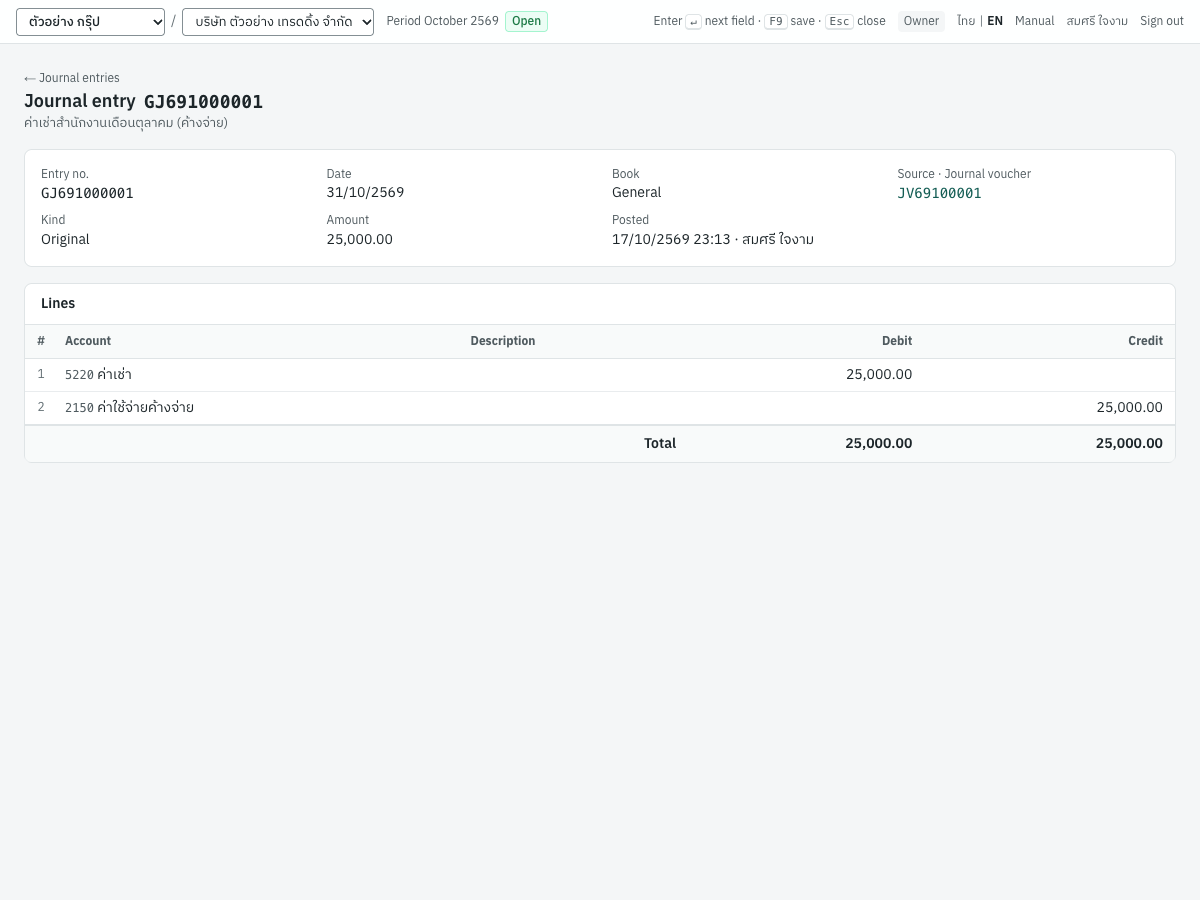Click the Book value General
Image resolution: width=1200 pixels, height=900 pixels.
pyautogui.click(x=636, y=192)
